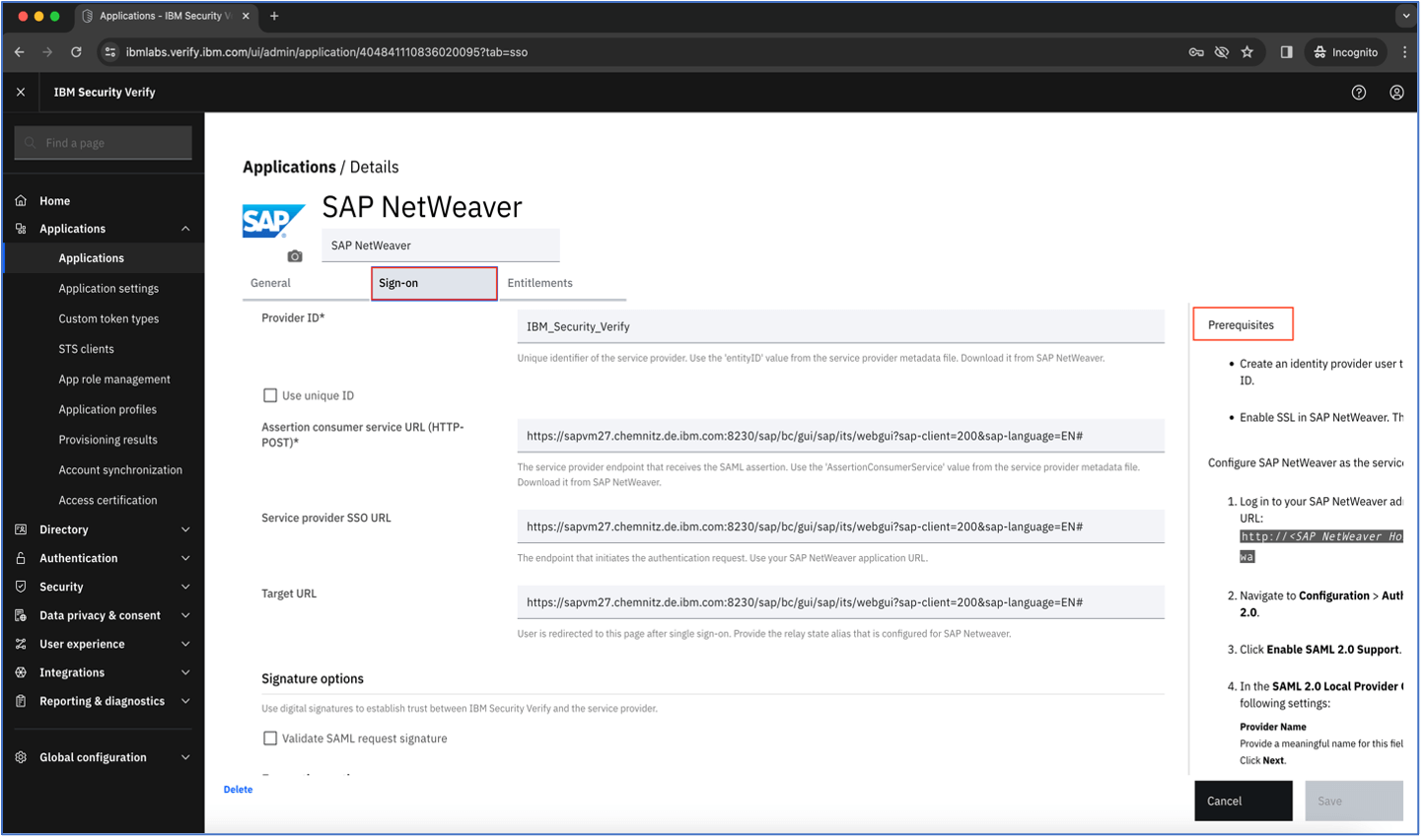Open the Entitlements tab

pos(539,283)
